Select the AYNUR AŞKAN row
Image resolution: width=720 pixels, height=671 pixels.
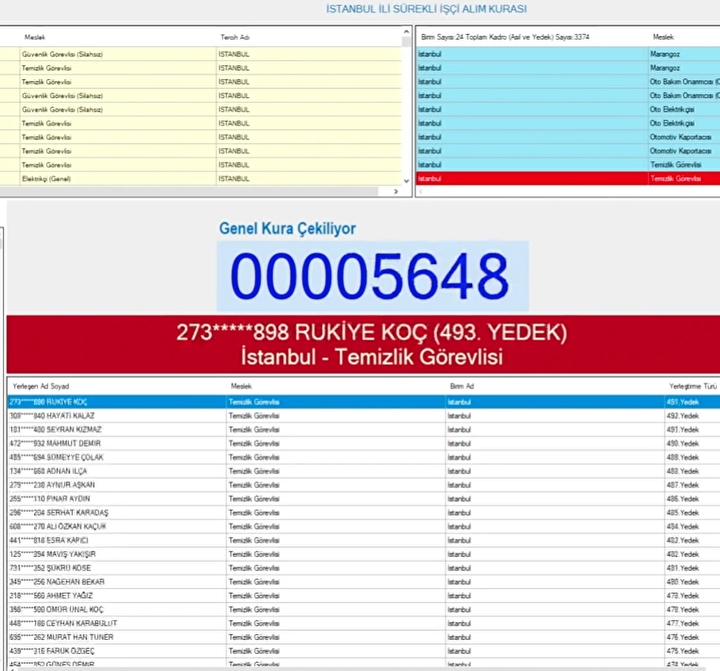coord(364,485)
